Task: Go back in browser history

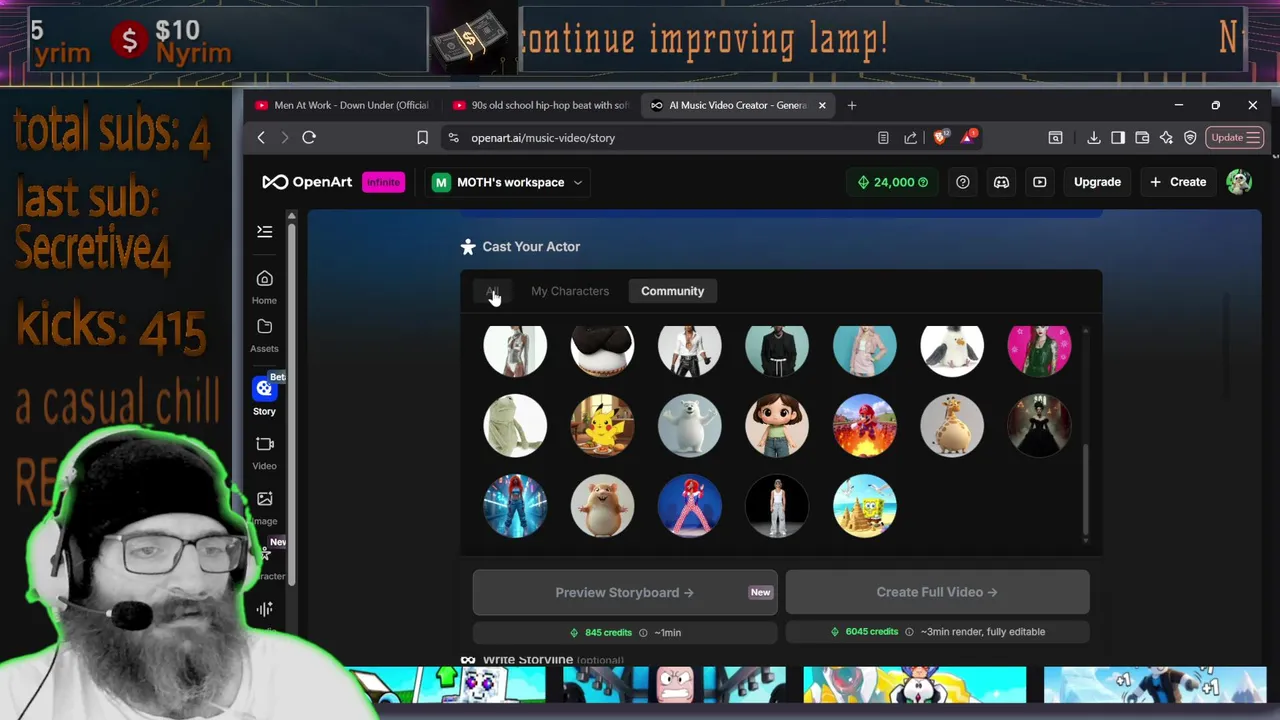Action: coord(261,138)
